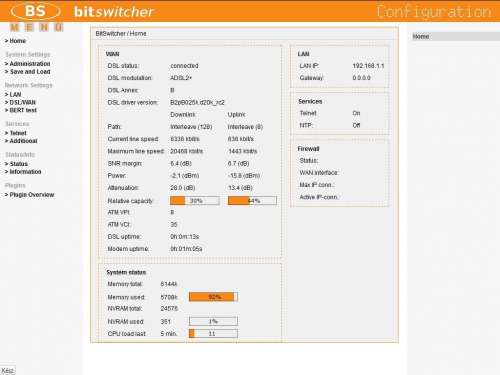The width and height of the screenshot is (500, 375).
Task: Click NTP status value Off
Action: tap(356, 125)
